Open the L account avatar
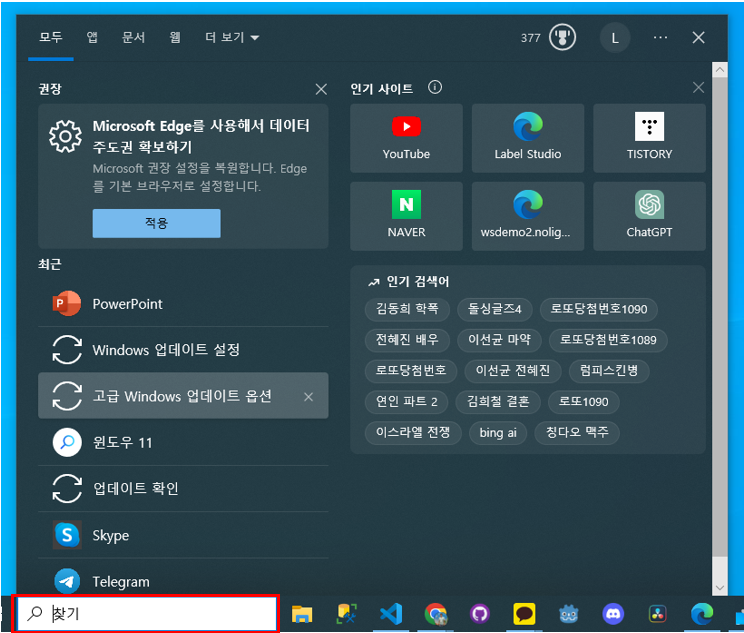The width and height of the screenshot is (744, 633). click(615, 38)
